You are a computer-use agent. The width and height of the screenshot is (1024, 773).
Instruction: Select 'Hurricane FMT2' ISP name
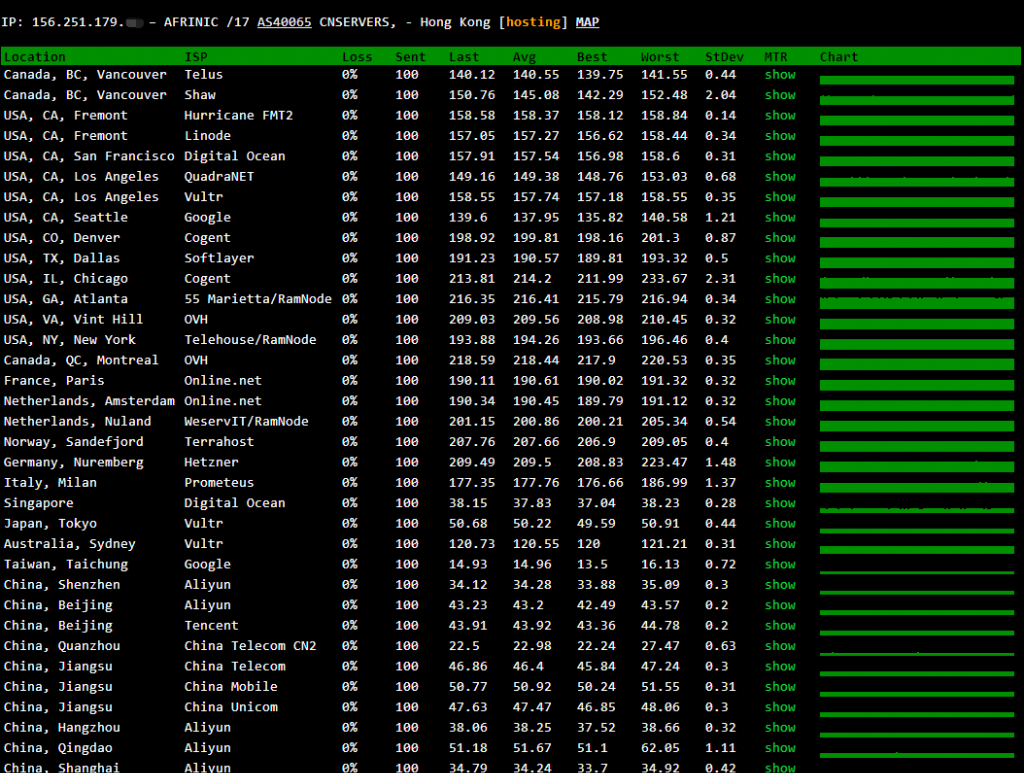238,115
